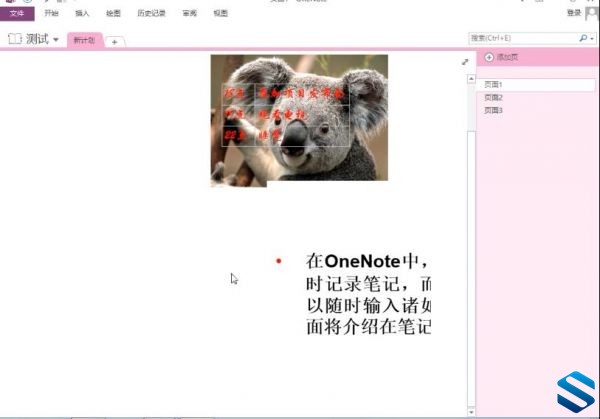Open the 视图 ribbon tab

[x=220, y=13]
